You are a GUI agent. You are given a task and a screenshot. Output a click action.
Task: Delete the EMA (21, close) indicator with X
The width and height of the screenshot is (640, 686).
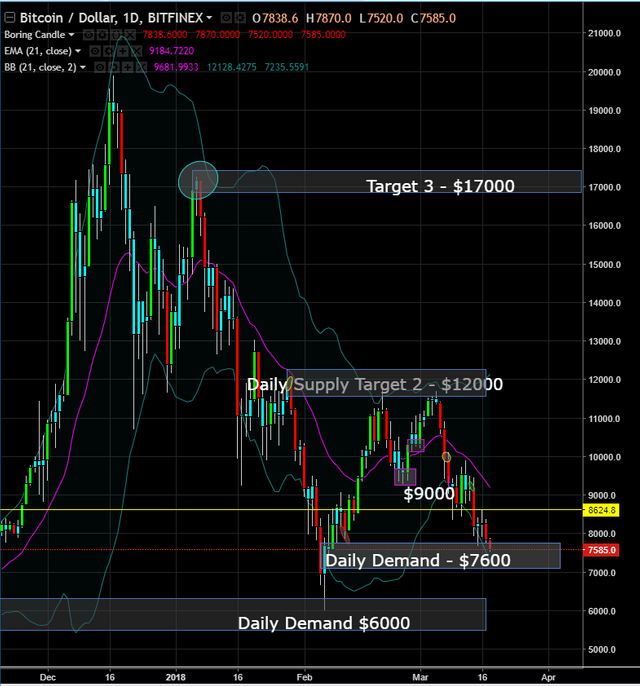(136, 51)
